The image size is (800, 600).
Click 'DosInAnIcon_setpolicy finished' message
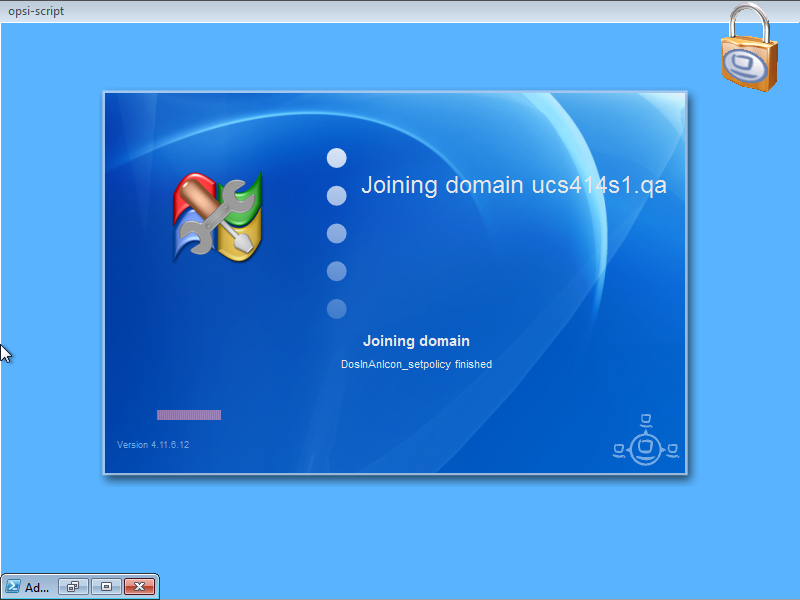click(x=416, y=364)
